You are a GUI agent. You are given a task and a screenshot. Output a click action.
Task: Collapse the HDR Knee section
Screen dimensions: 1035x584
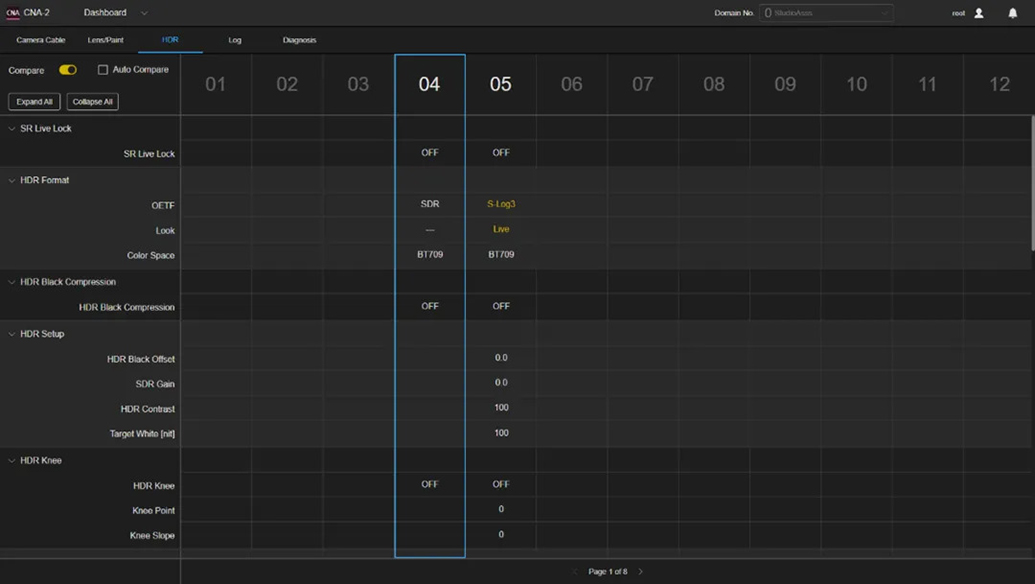tap(12, 461)
